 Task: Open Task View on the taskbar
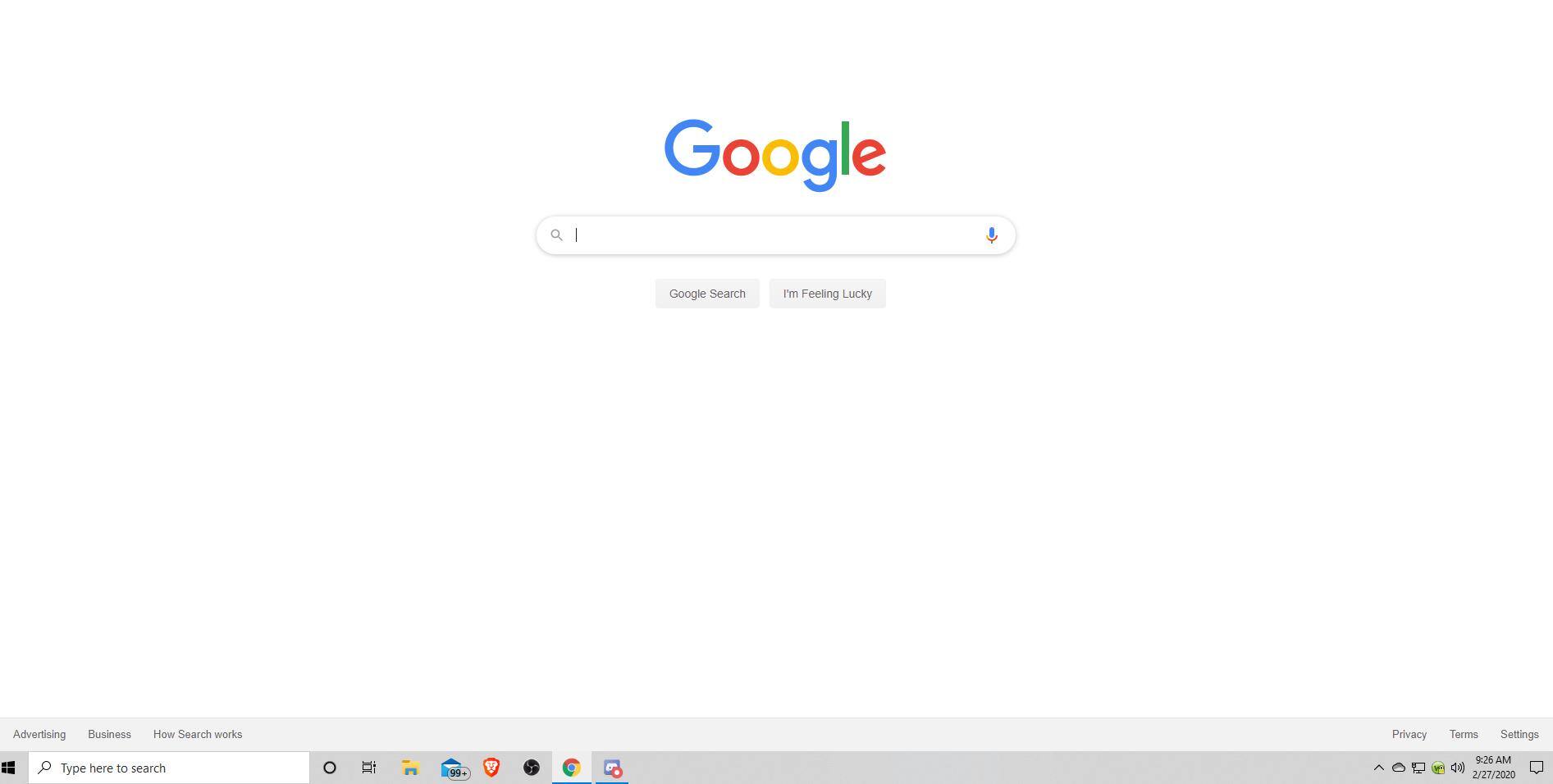point(369,768)
